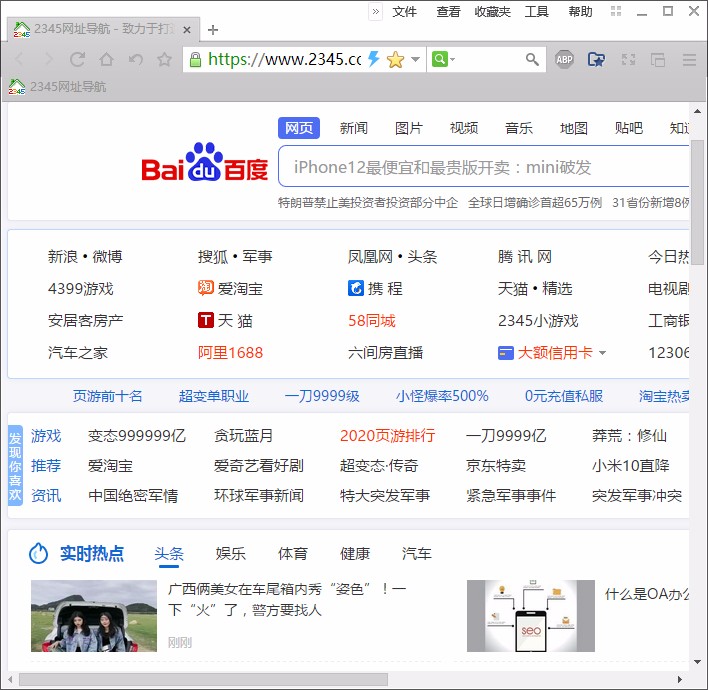Click the gray bookmark star in toolbar
Screen dimensions: 708x690
(164, 59)
